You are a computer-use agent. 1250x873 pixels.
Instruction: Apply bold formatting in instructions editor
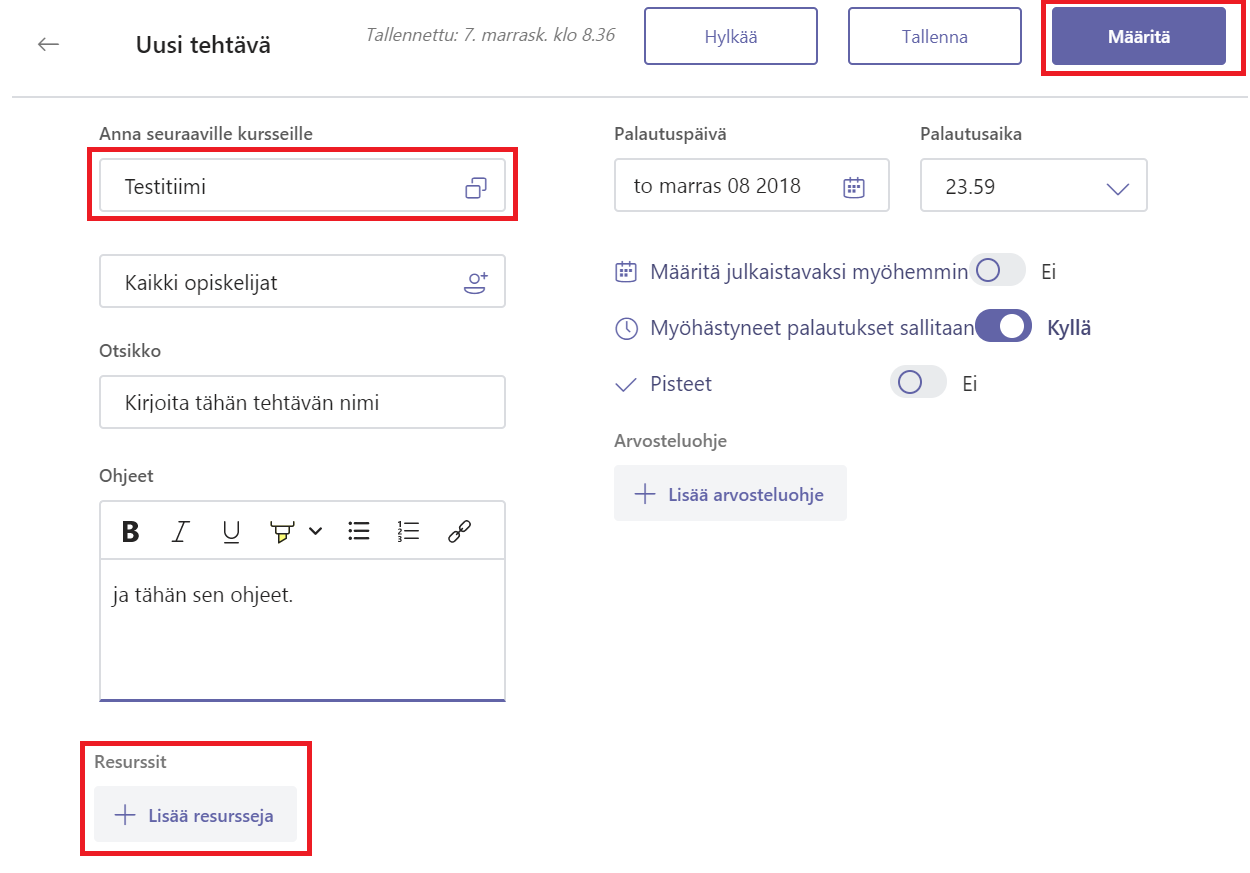[x=130, y=531]
